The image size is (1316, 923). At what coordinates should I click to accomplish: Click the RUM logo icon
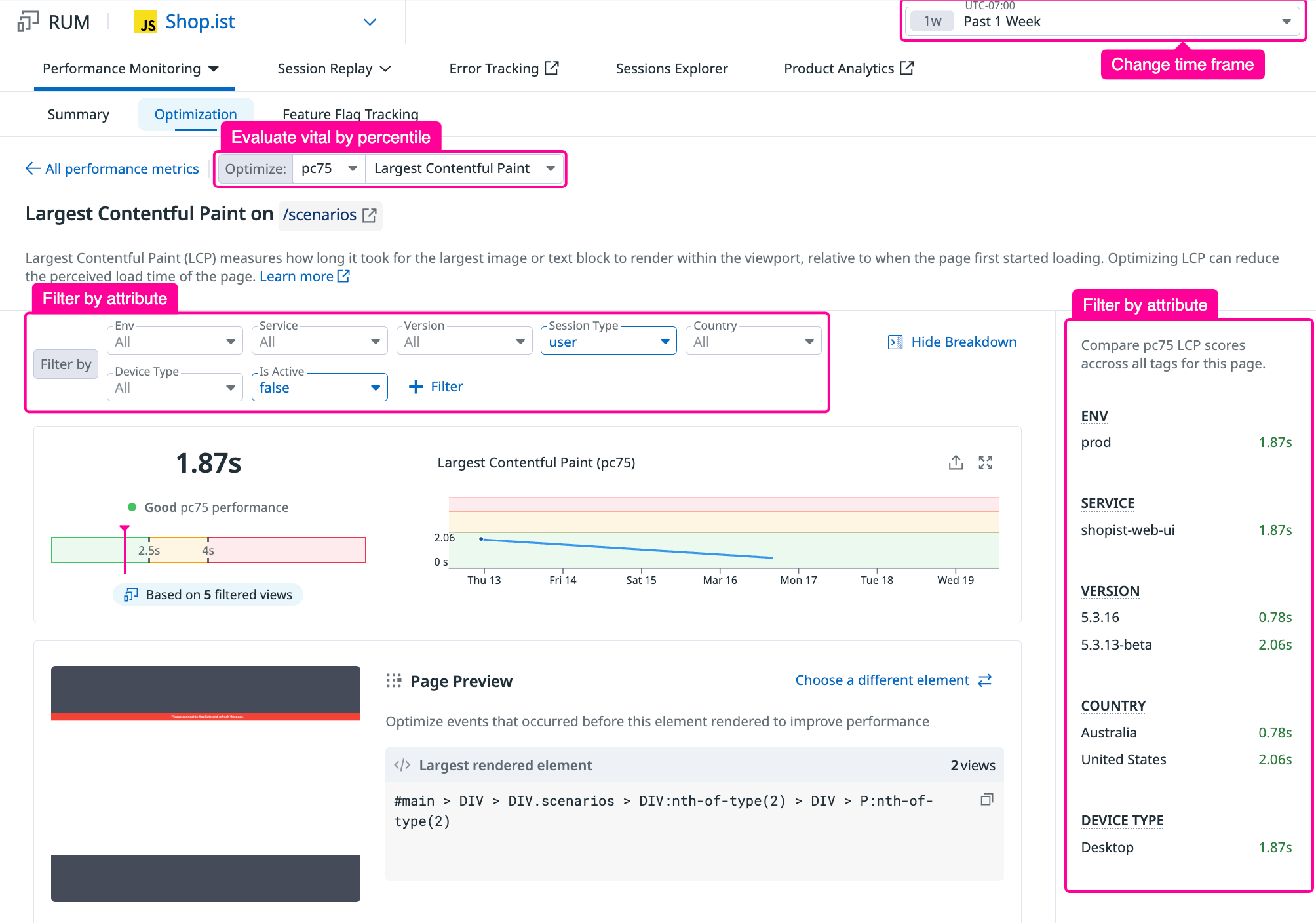(27, 22)
